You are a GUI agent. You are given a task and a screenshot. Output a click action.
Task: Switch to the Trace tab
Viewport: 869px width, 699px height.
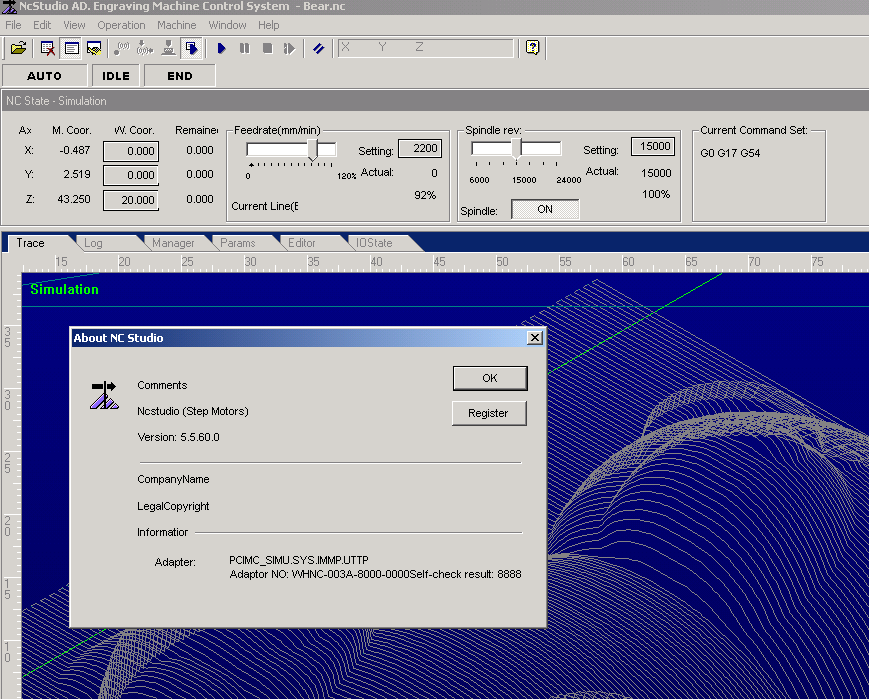(x=30, y=243)
